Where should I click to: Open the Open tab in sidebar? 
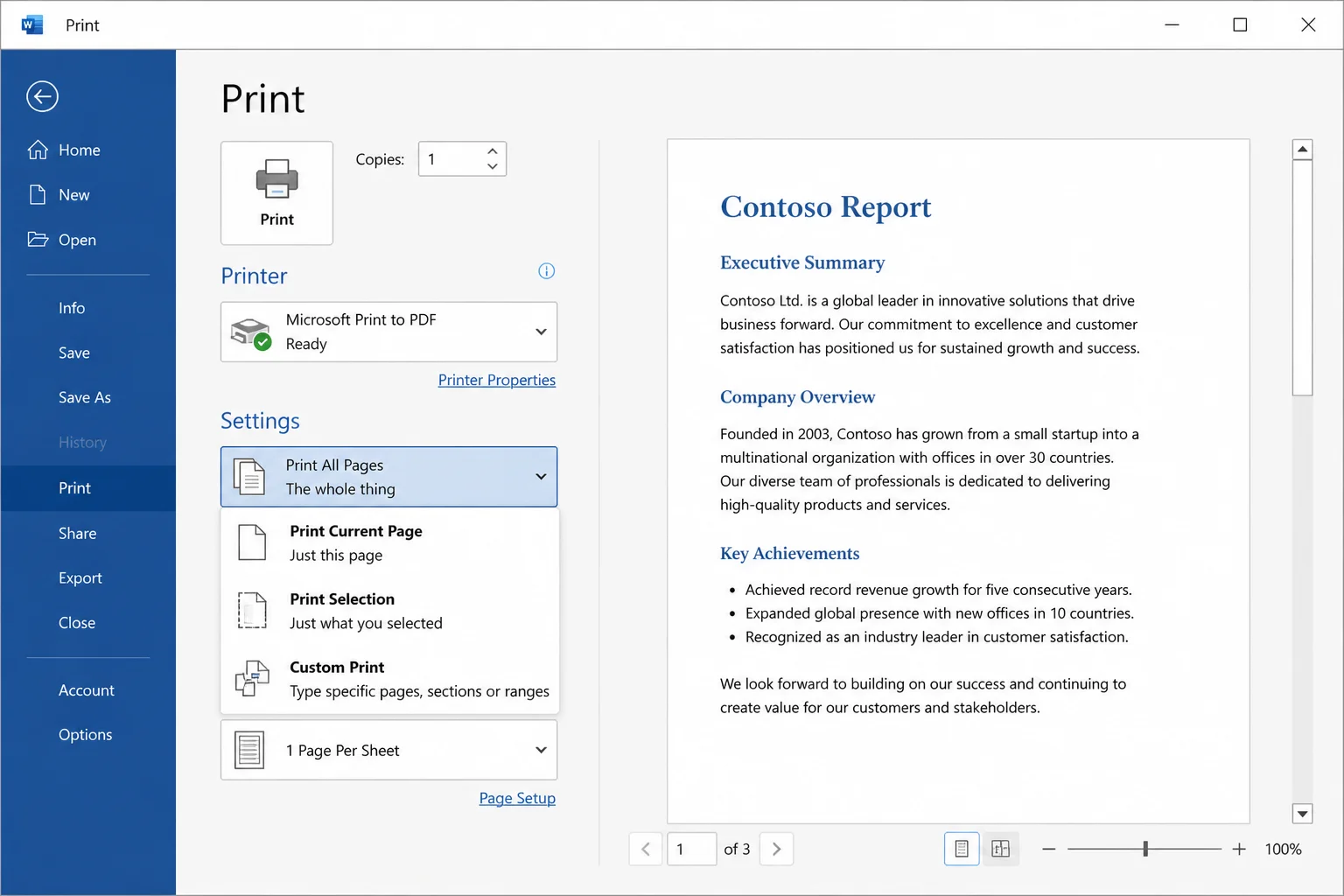click(x=87, y=240)
